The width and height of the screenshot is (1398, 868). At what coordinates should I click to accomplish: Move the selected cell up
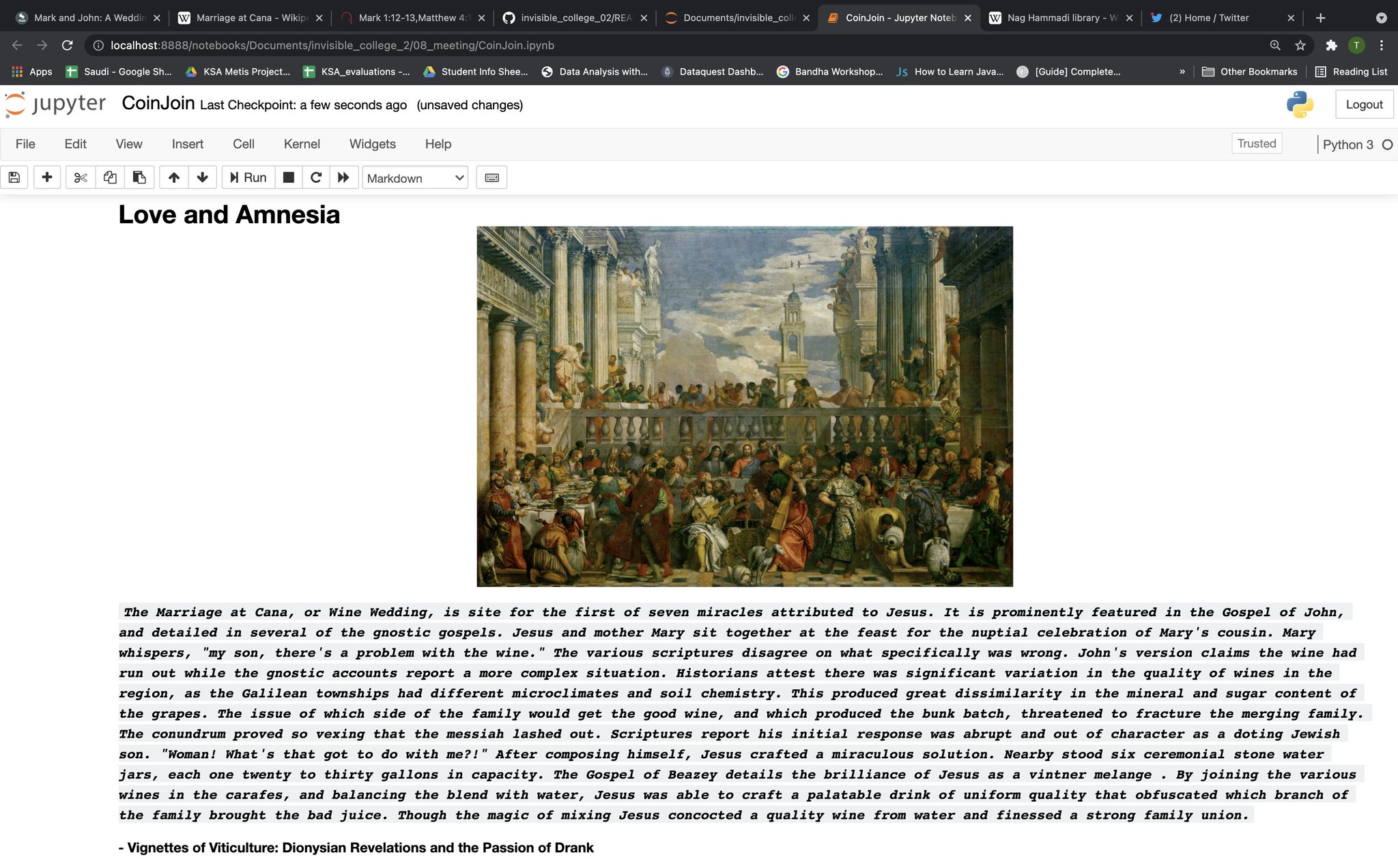click(174, 177)
